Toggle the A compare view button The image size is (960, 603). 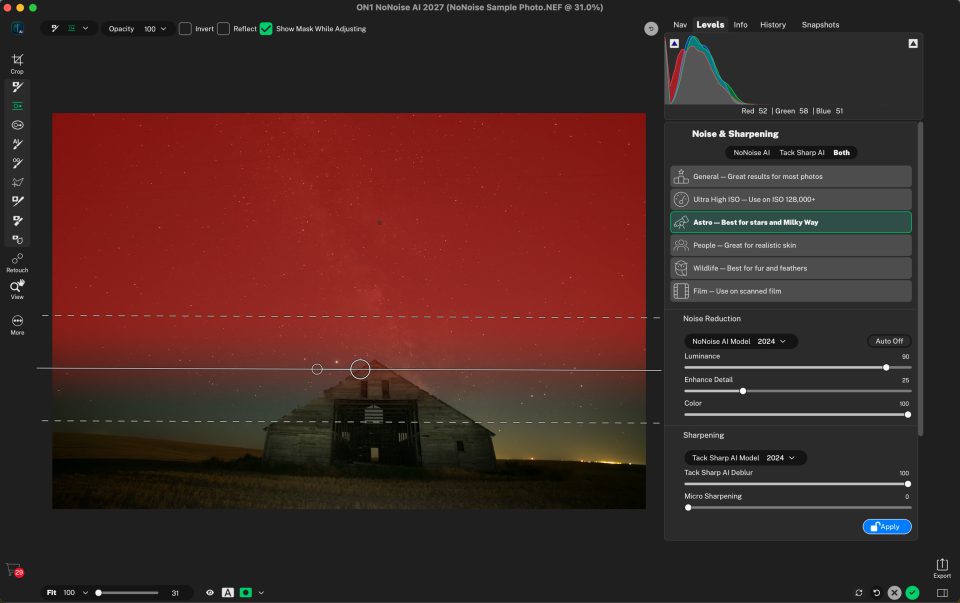(228, 593)
